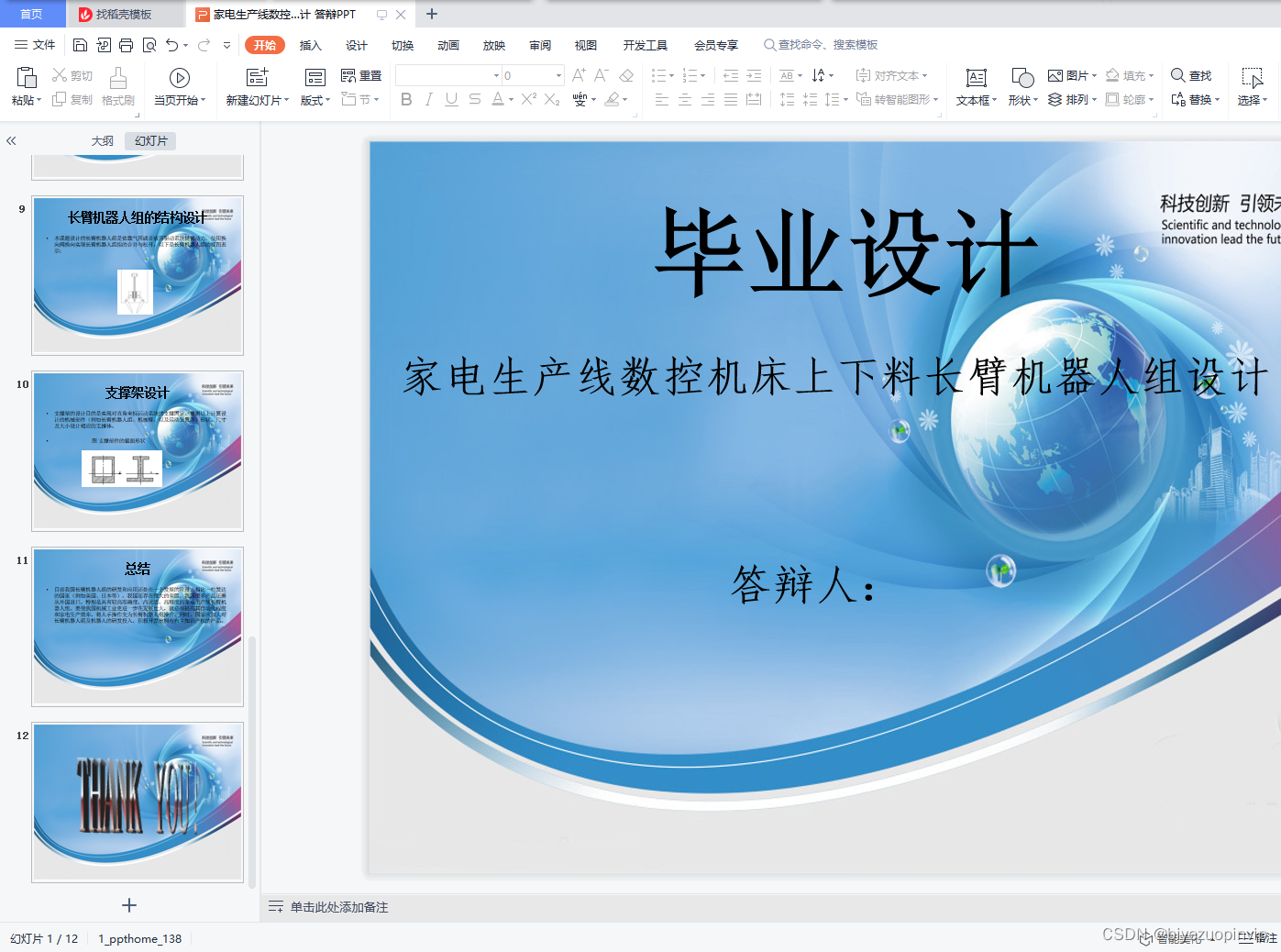Click the Reset (重置) icon
Screen dimensions: 1281x952
(348, 75)
